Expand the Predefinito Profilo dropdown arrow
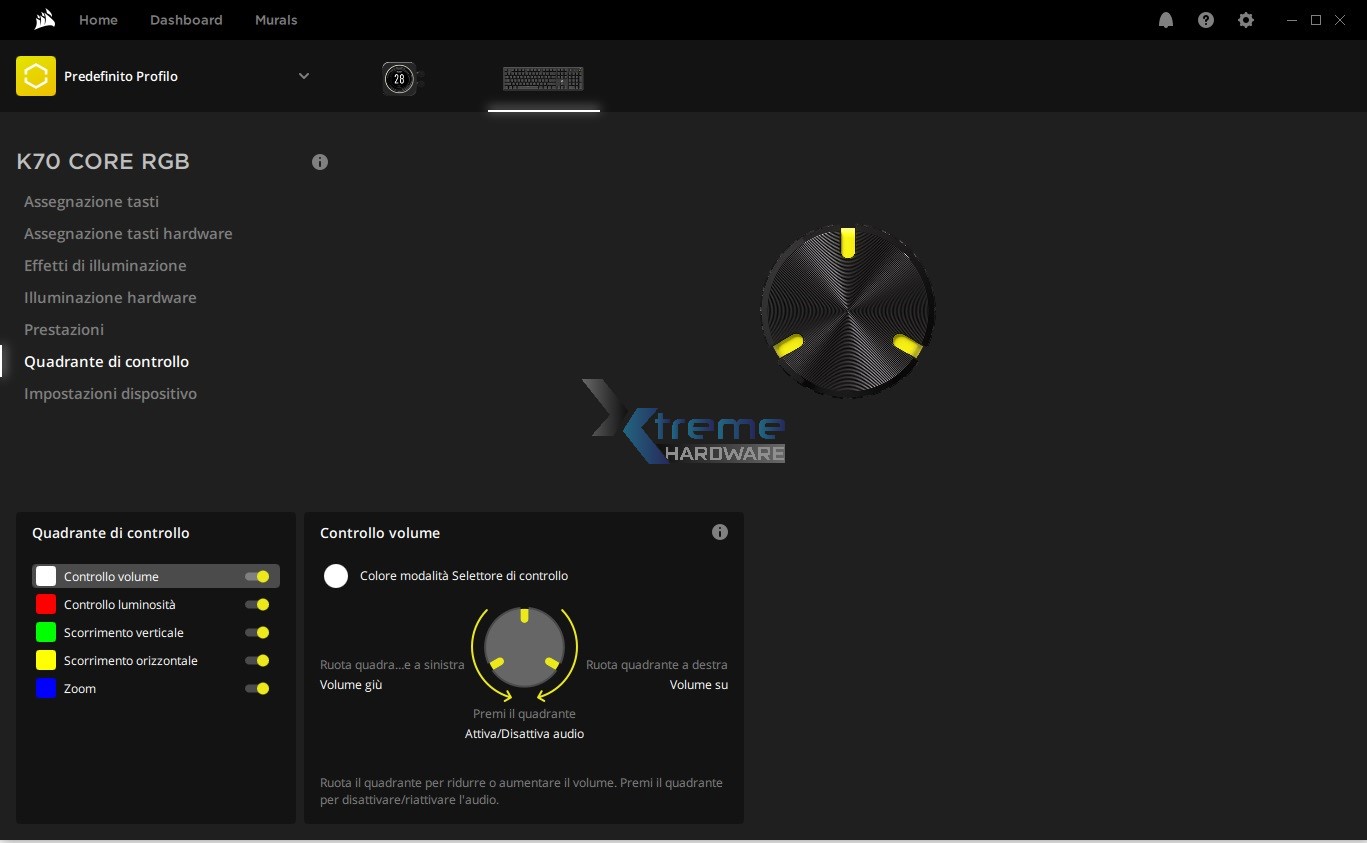The image size is (1367, 843). 304,76
